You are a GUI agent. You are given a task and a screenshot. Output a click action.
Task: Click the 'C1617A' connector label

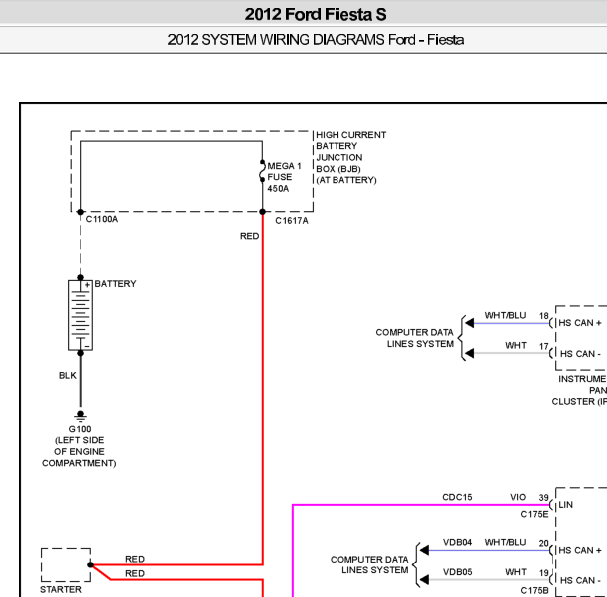[292, 221]
